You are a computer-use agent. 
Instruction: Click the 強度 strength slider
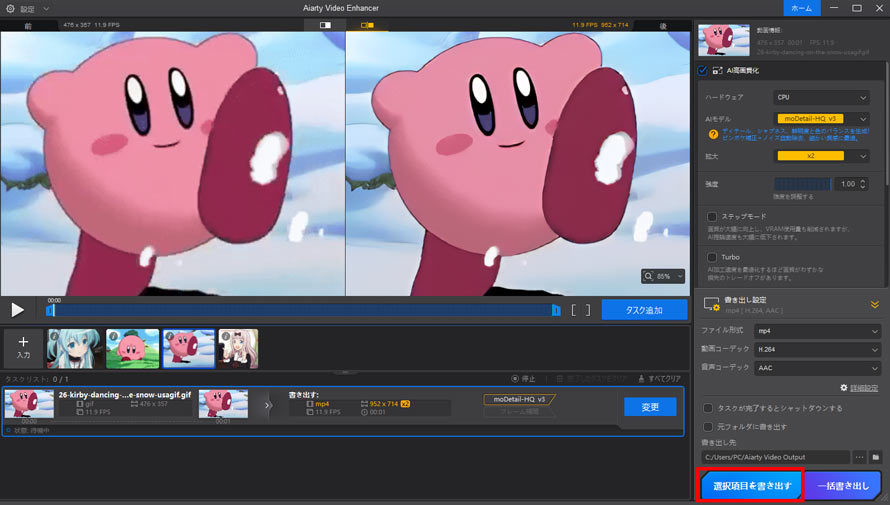(x=803, y=184)
